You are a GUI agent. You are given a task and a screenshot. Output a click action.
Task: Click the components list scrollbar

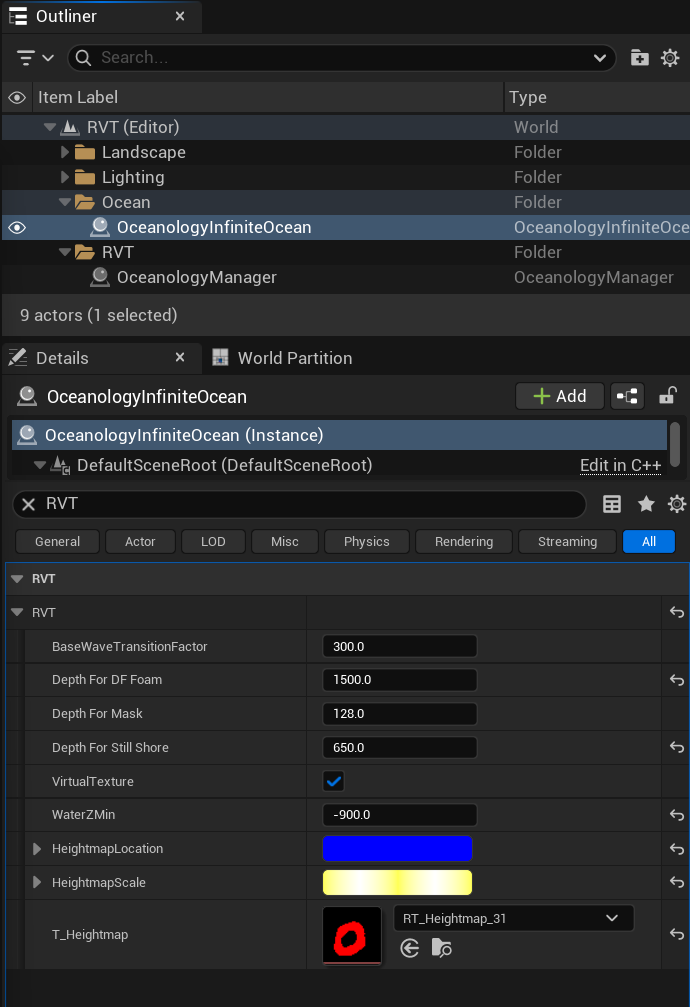675,444
